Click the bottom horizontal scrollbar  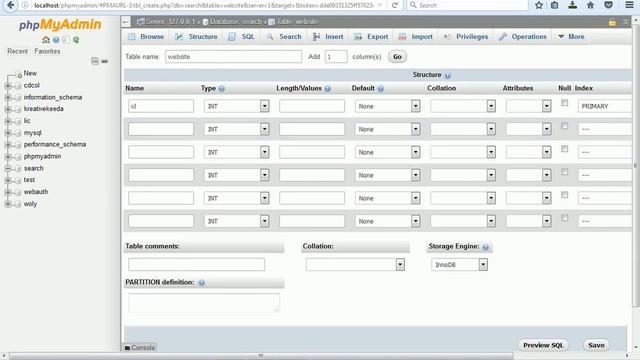click(261, 356)
